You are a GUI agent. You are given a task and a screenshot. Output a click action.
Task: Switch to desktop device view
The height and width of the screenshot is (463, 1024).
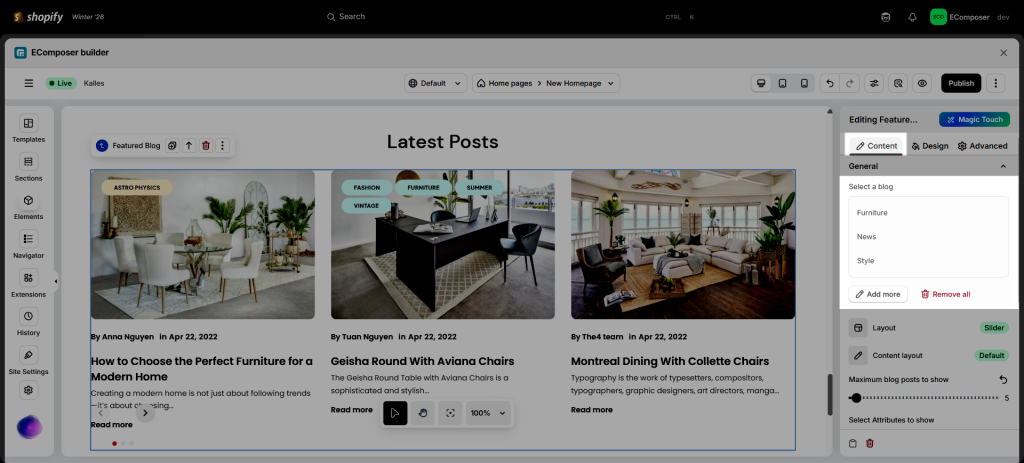point(761,84)
